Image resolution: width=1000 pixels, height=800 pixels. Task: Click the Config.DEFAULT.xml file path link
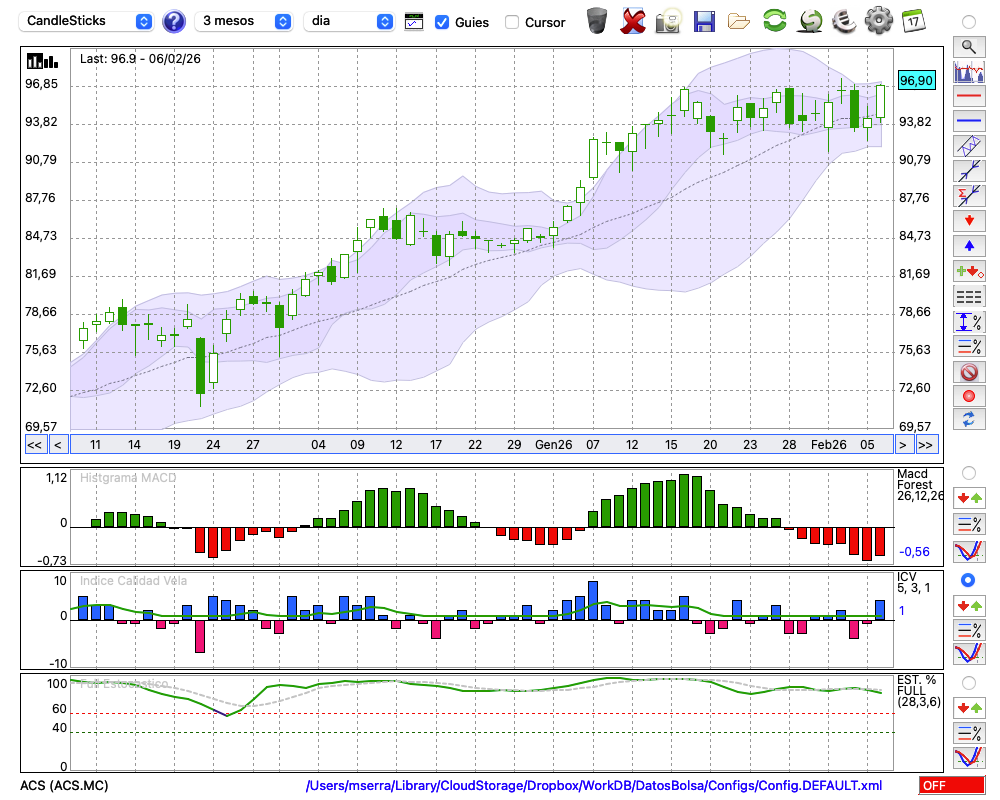point(594,785)
